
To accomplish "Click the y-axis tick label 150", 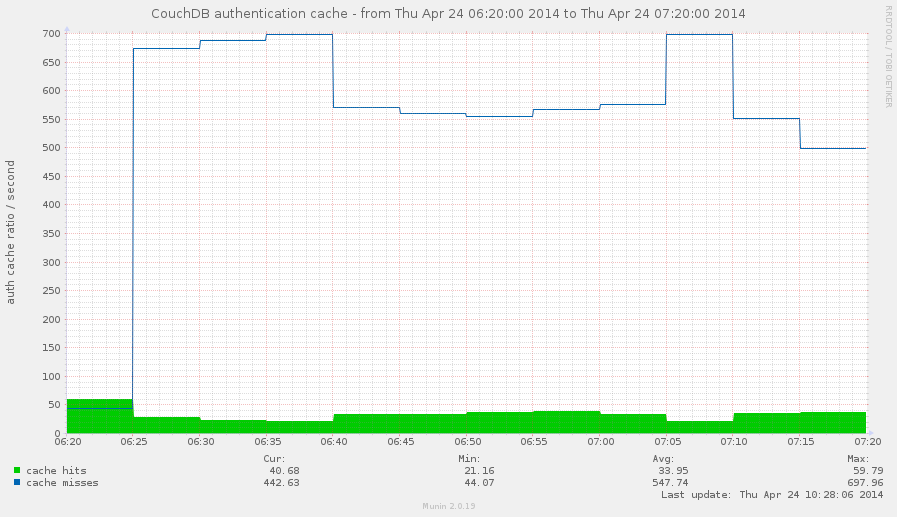I will [x=51, y=348].
